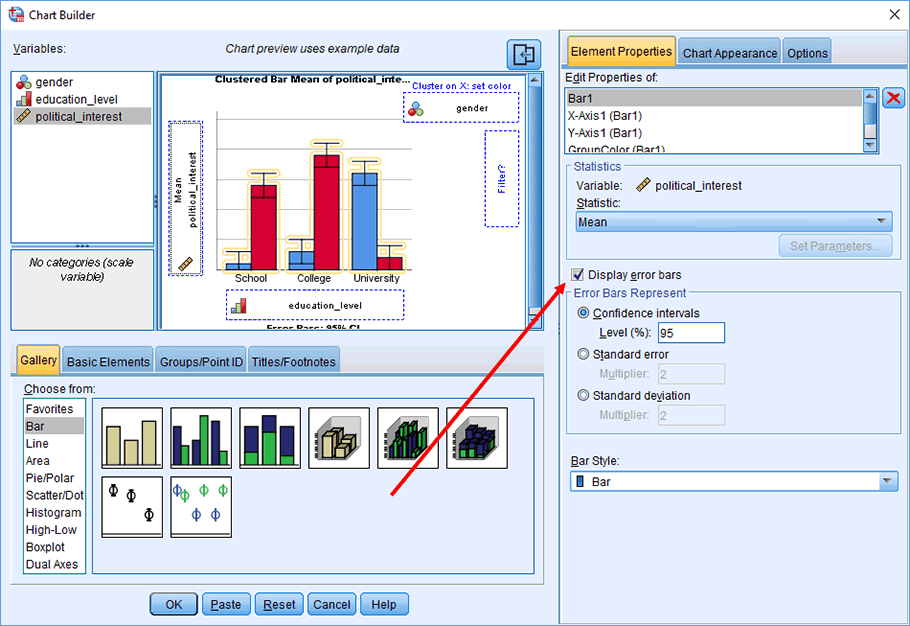The width and height of the screenshot is (910, 626).
Task: Close the Chart Builder window
Action: [894, 15]
